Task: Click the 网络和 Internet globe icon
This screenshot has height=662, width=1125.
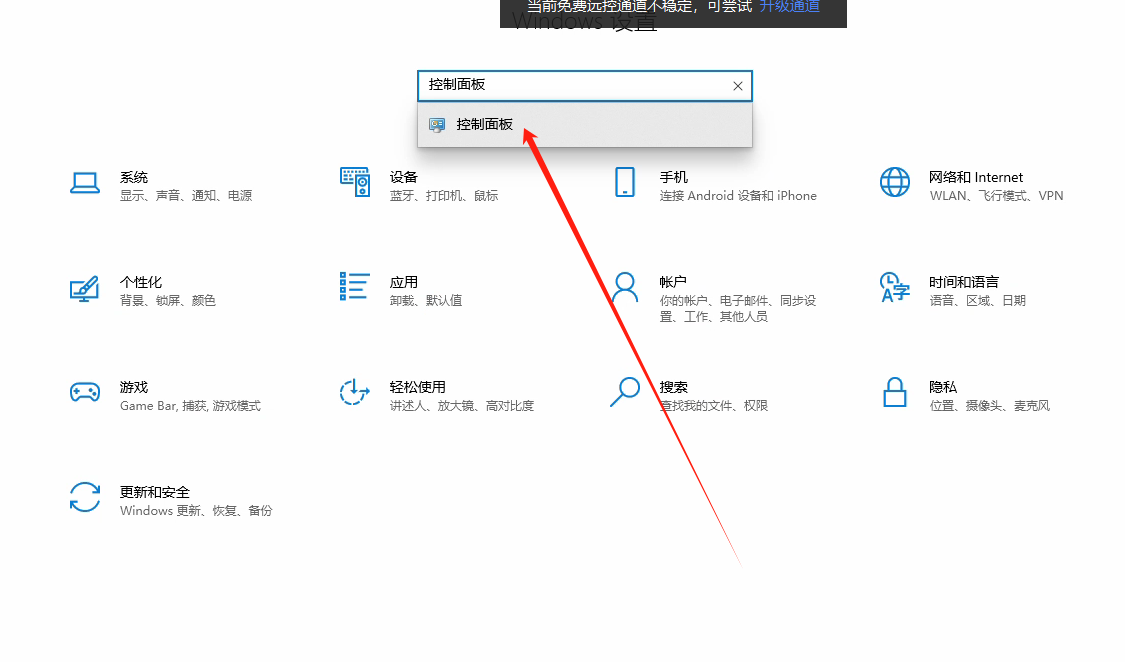Action: pyautogui.click(x=894, y=182)
